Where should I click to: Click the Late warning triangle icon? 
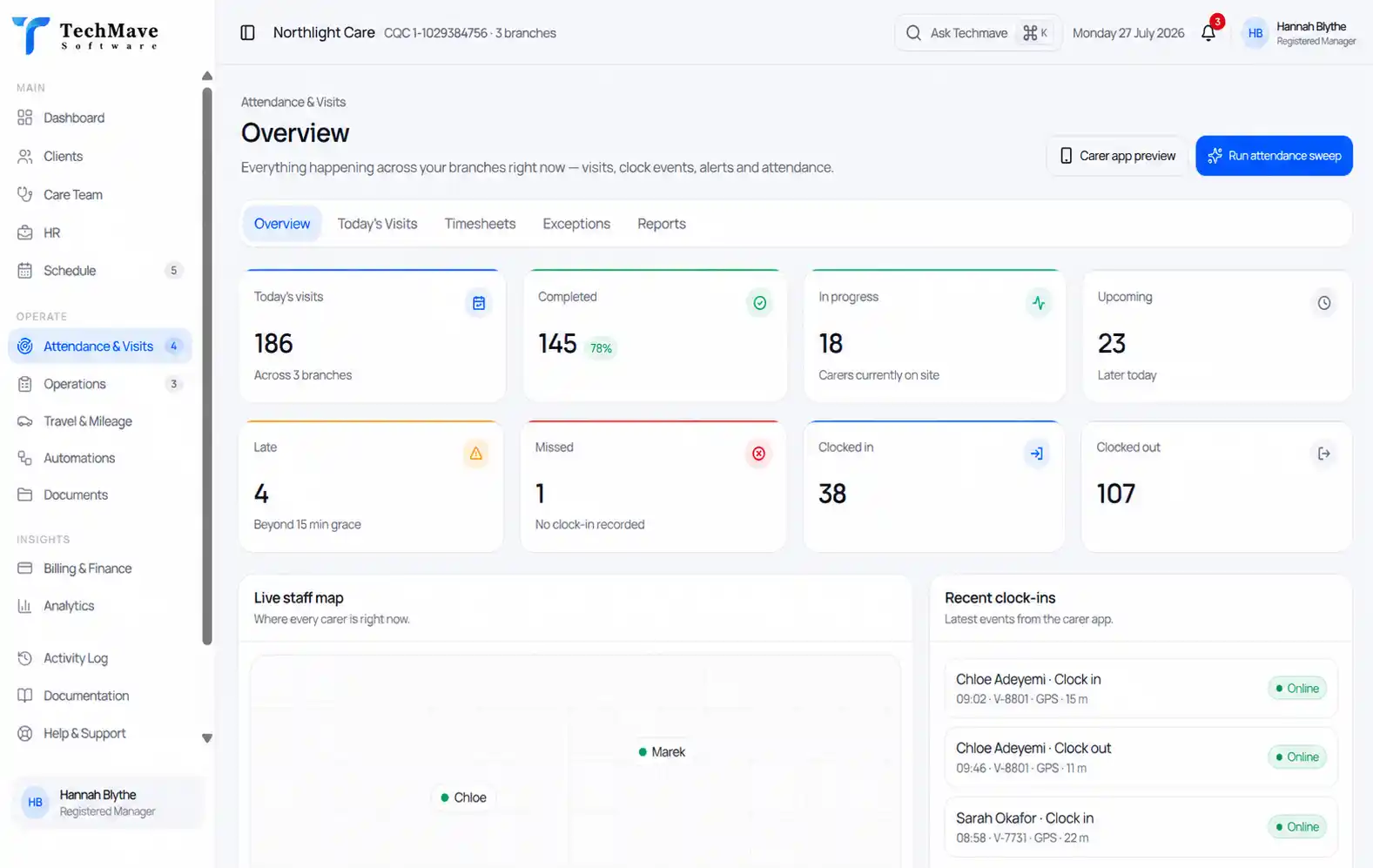[x=476, y=454]
